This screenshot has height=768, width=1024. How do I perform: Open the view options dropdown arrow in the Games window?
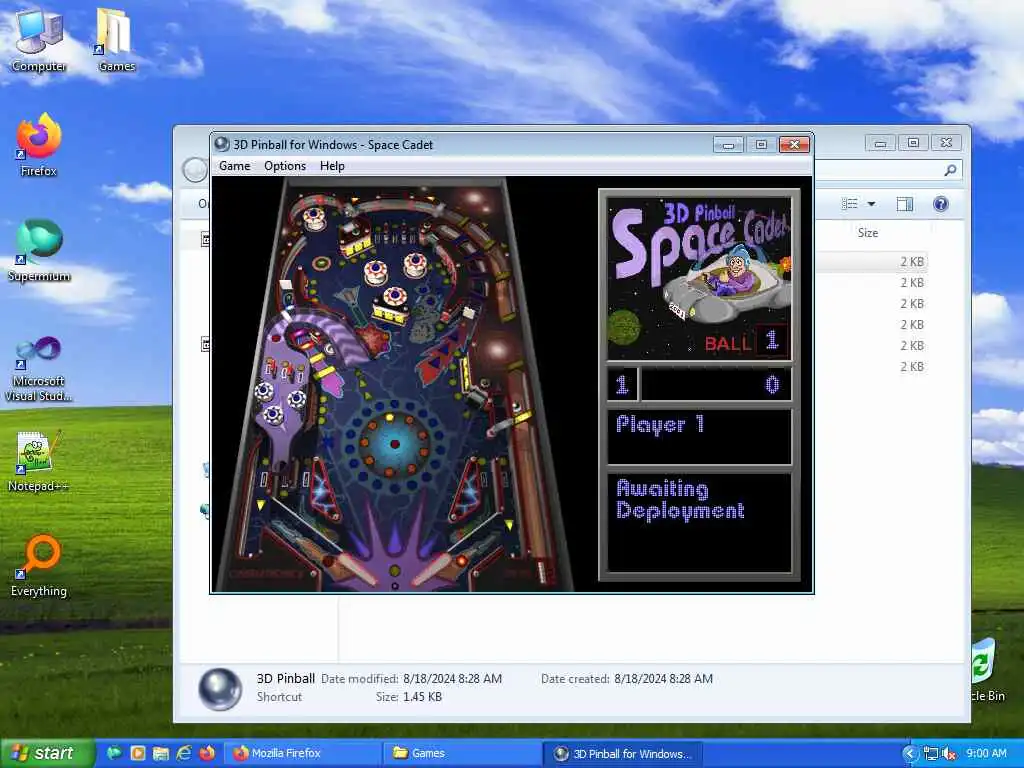[871, 204]
